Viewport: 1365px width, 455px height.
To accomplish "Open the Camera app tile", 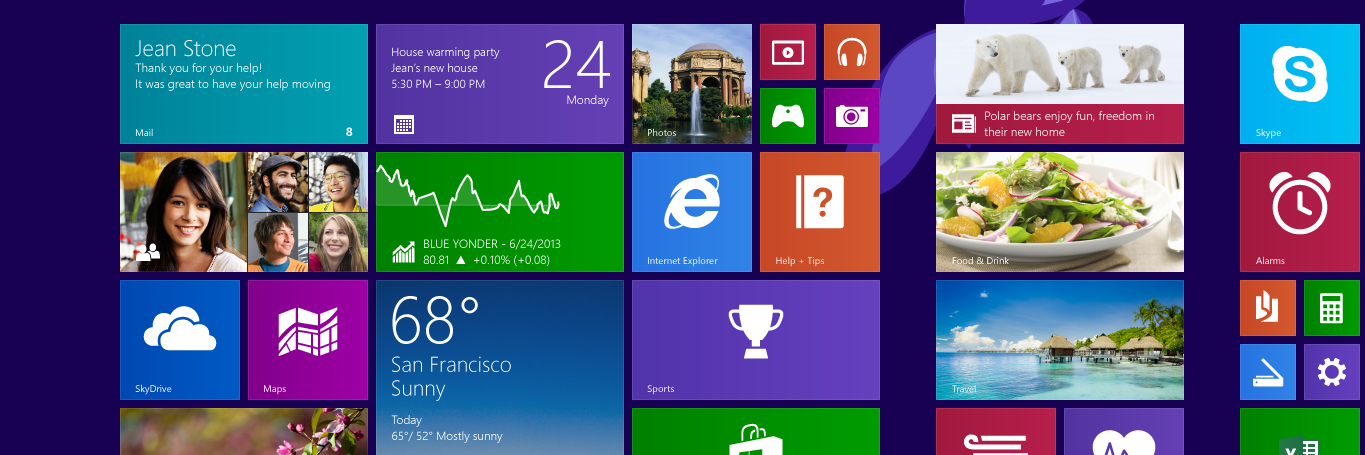I will [x=852, y=116].
